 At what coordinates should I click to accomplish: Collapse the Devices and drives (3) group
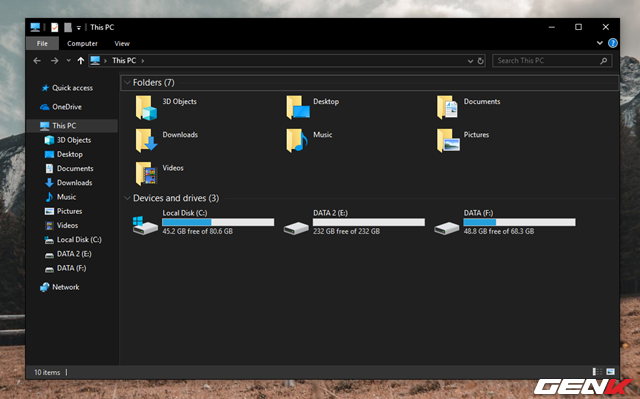(127, 198)
